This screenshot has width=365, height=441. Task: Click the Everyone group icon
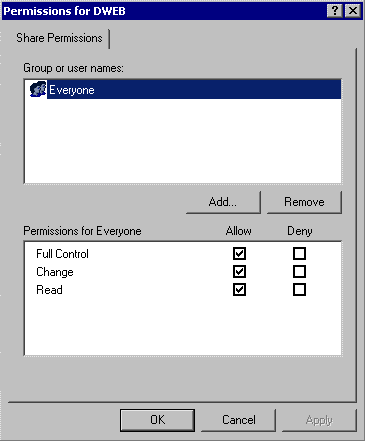click(x=38, y=89)
